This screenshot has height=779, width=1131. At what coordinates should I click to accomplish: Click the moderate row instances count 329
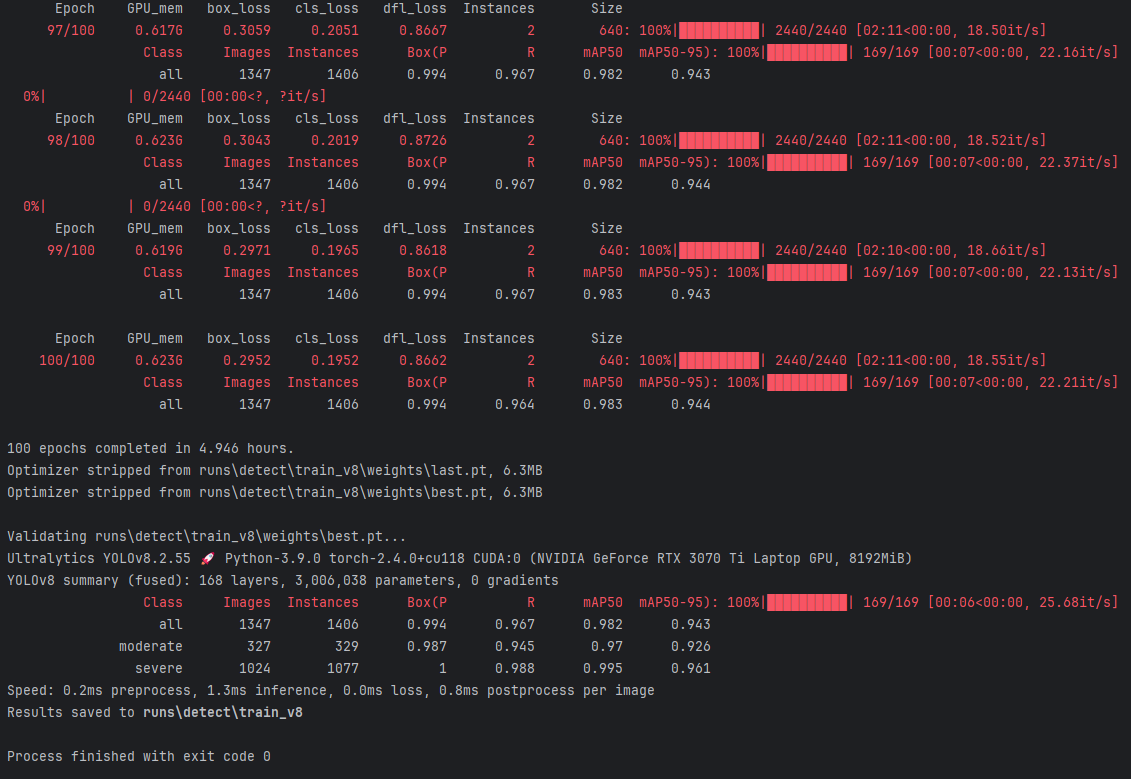(347, 646)
